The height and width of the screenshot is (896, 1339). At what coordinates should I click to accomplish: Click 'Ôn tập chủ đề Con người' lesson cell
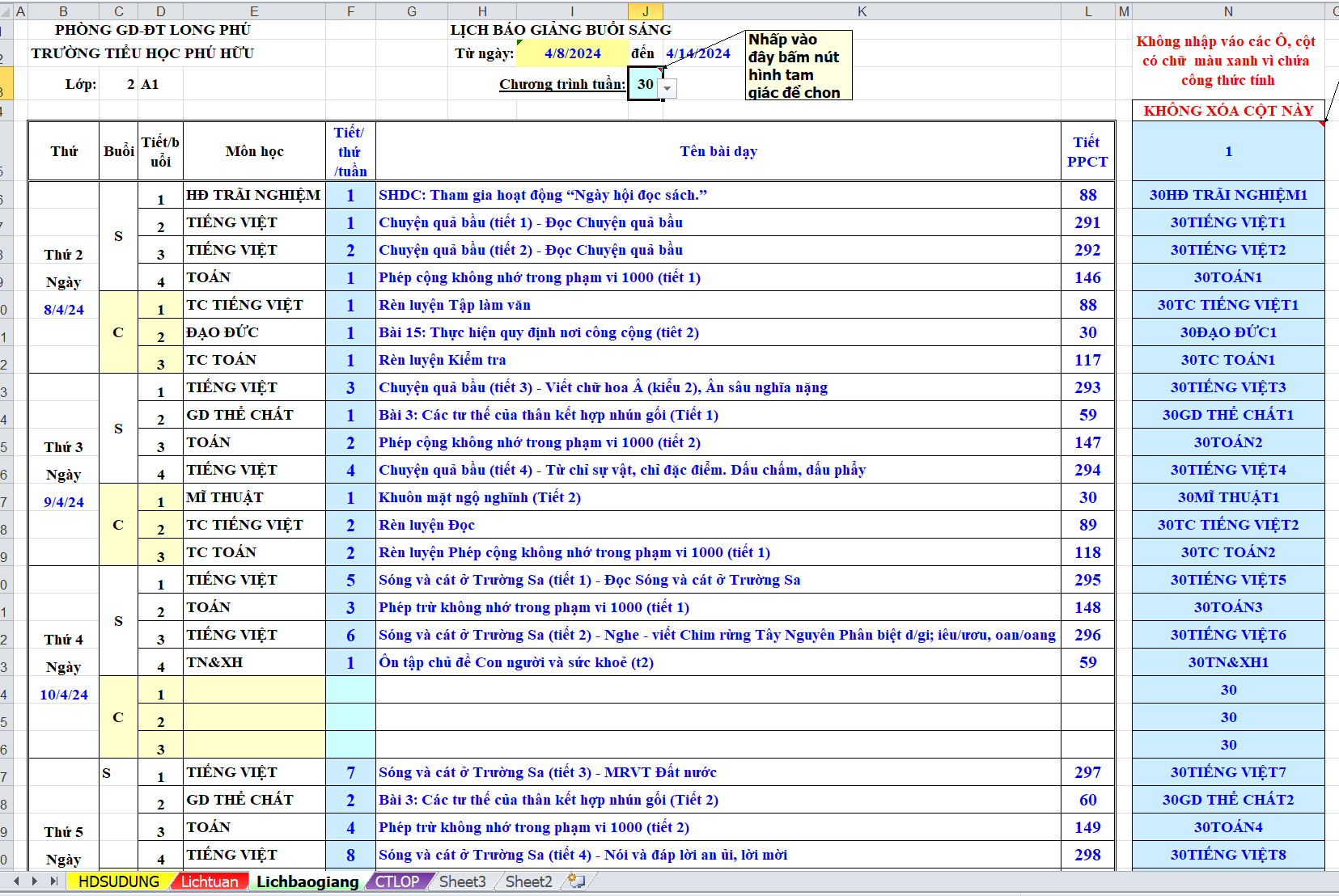click(x=718, y=662)
